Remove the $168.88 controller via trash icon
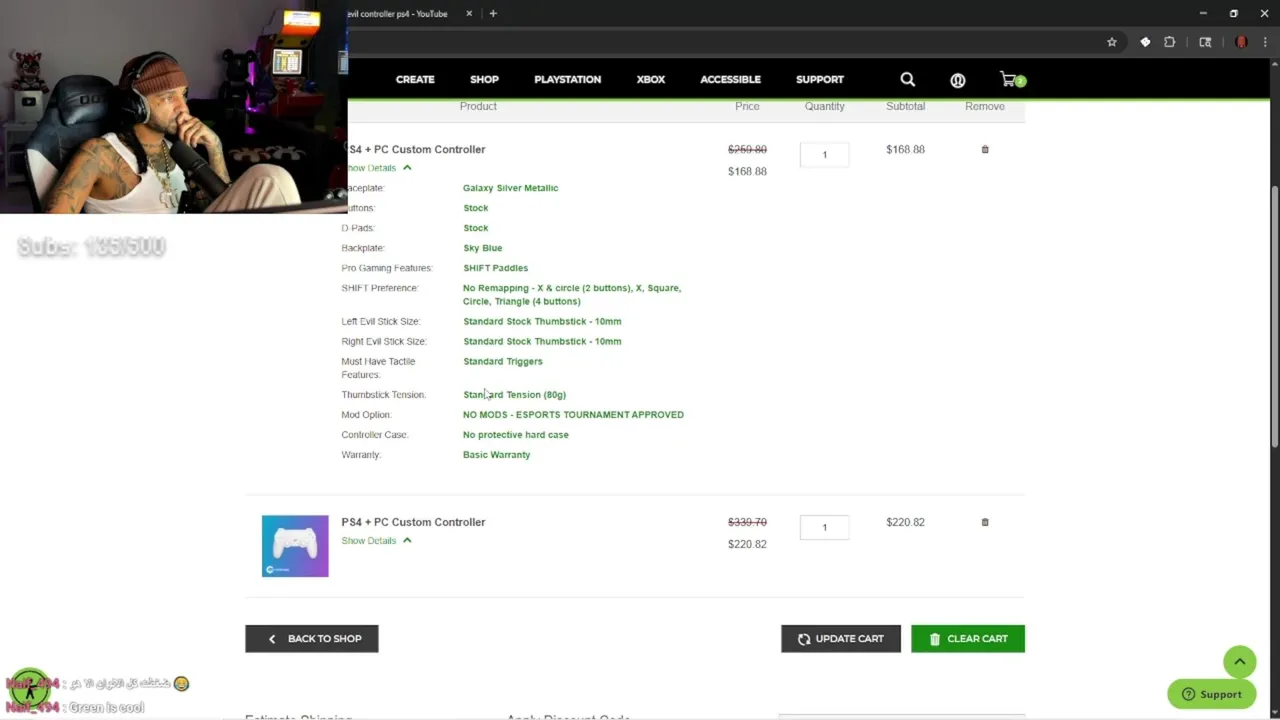Screen dimensions: 1280x720 (x=985, y=149)
